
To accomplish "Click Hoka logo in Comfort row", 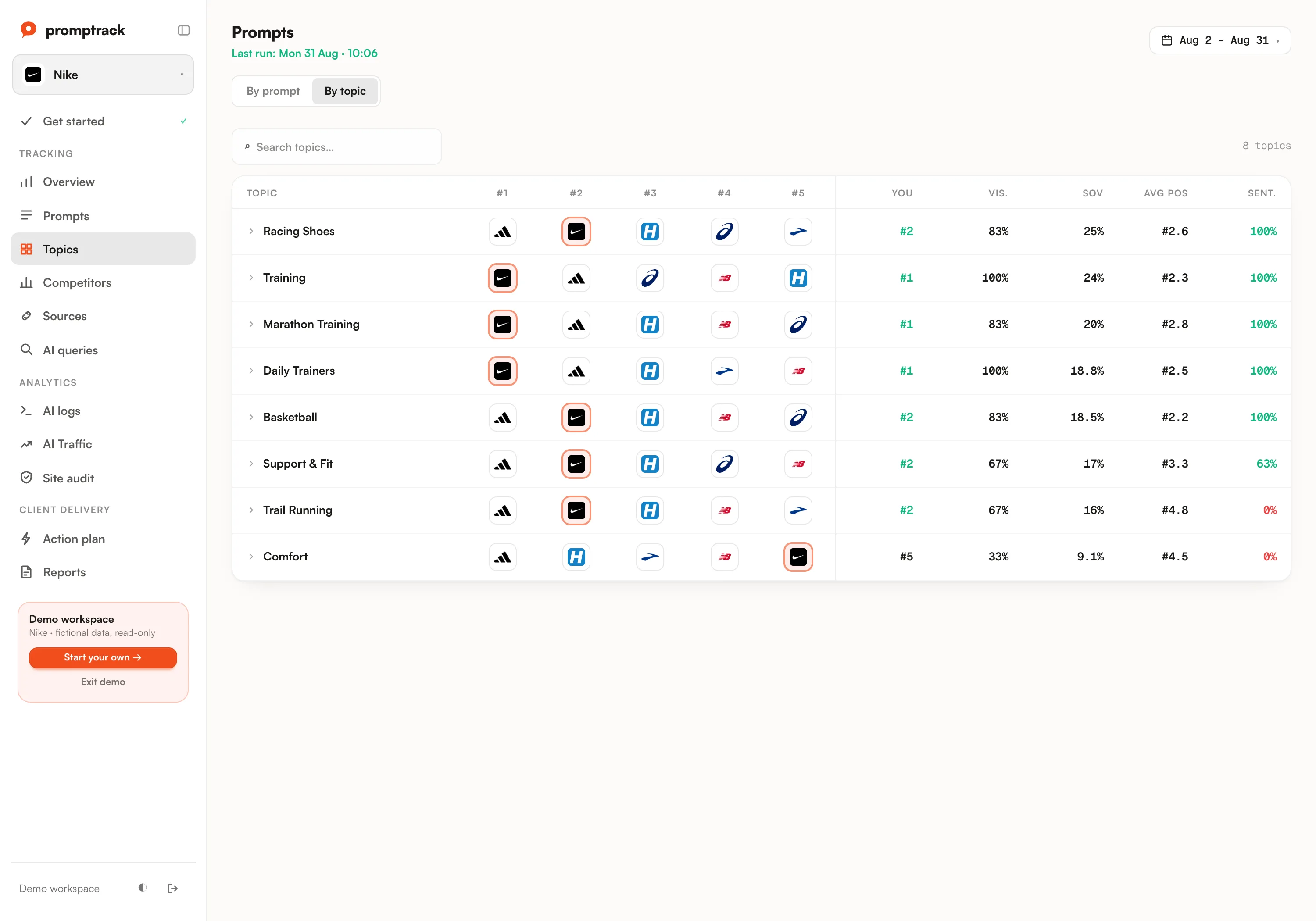I will pos(576,557).
